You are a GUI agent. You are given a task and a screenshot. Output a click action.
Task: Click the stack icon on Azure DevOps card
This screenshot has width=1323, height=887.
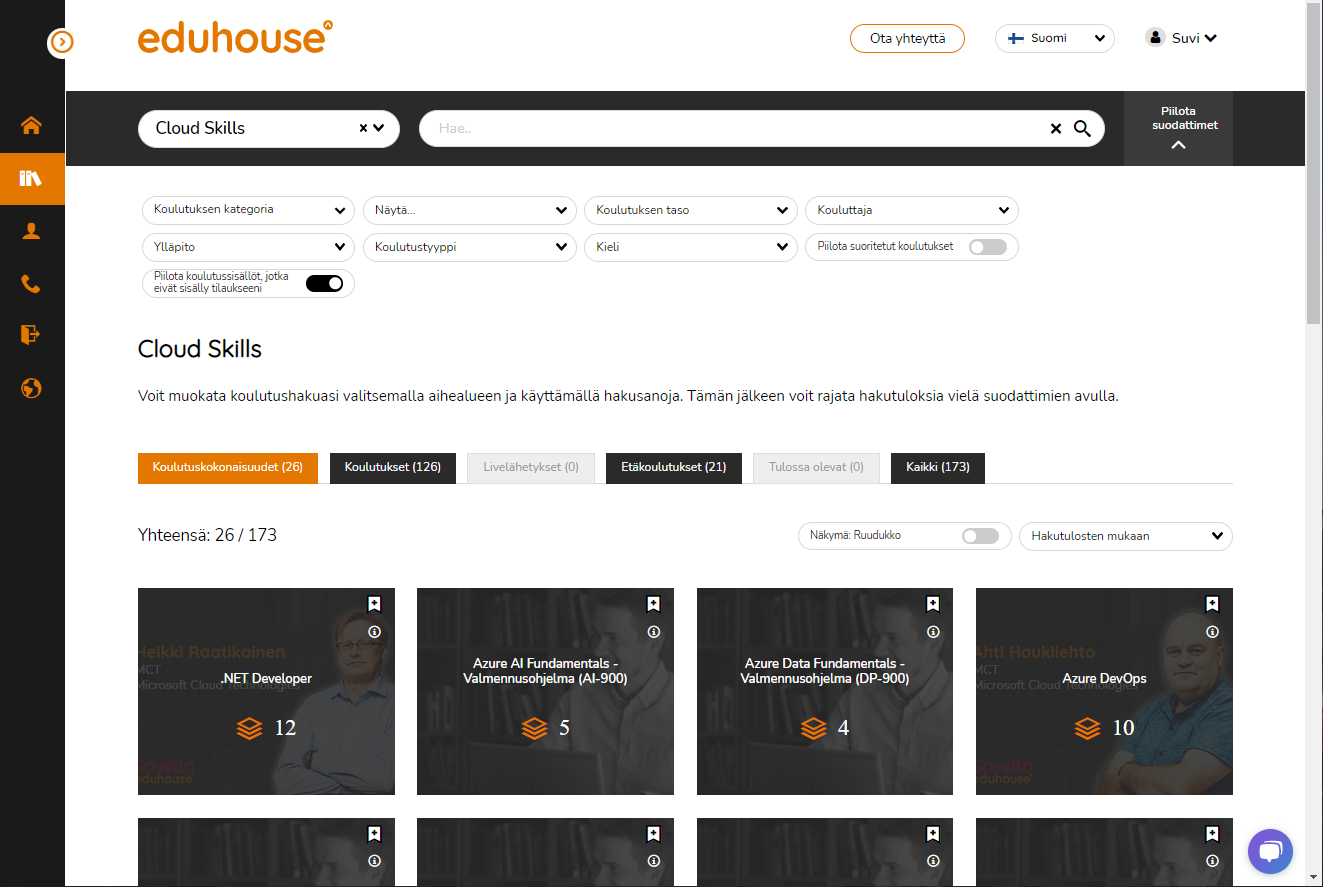click(x=1088, y=728)
